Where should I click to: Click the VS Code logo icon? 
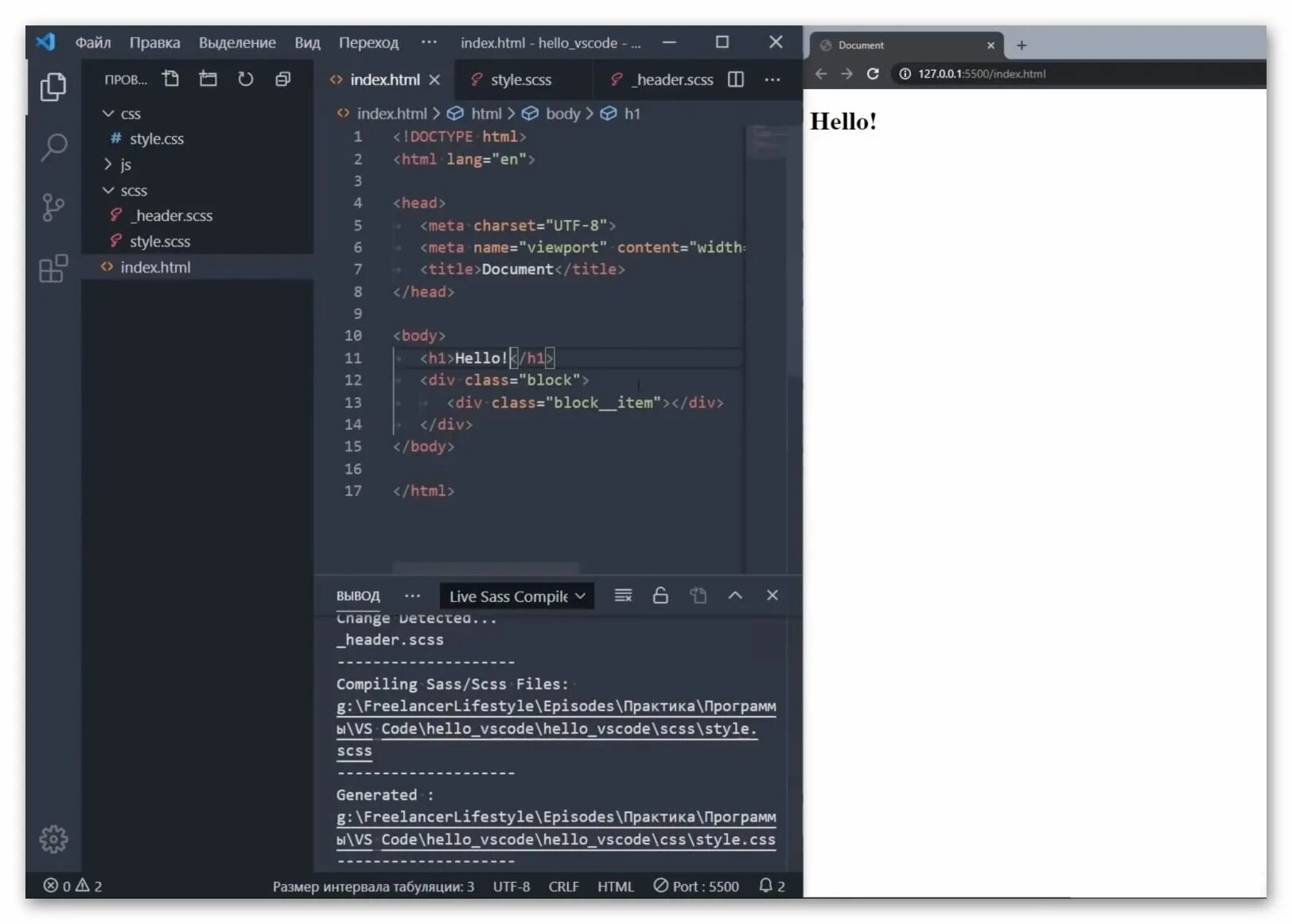point(46,42)
